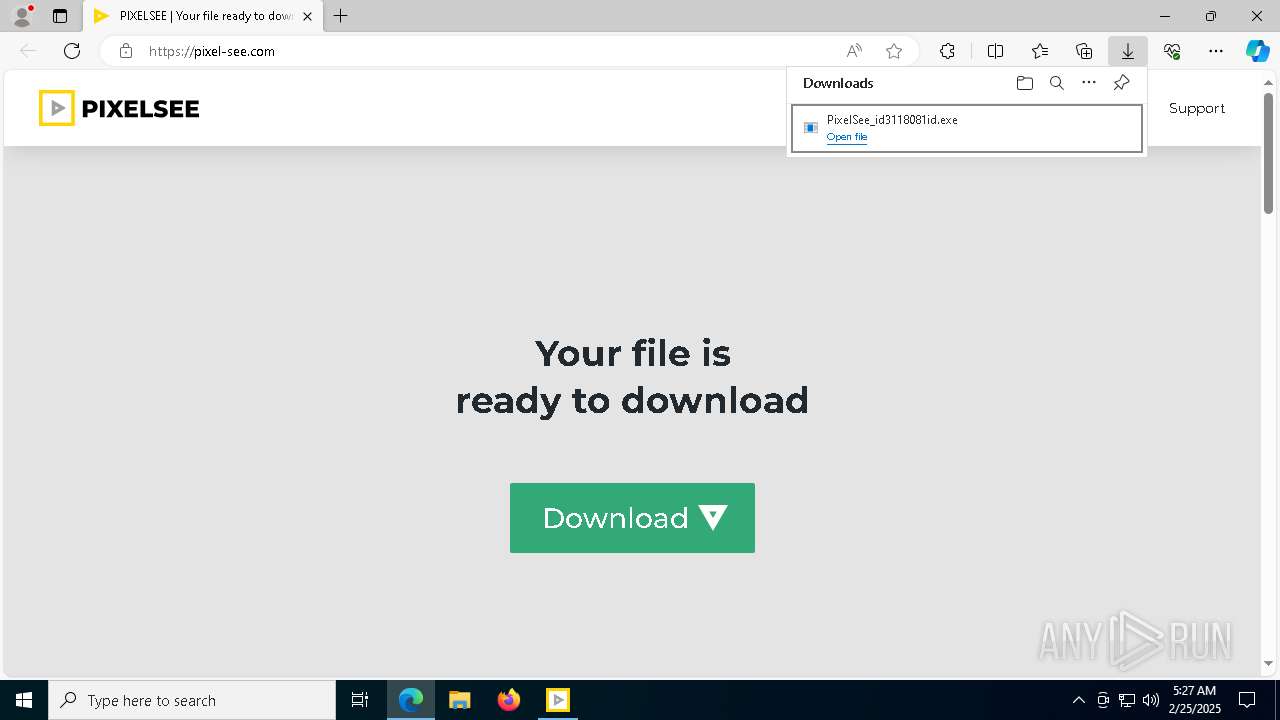Click the back navigation arrow

click(28, 51)
